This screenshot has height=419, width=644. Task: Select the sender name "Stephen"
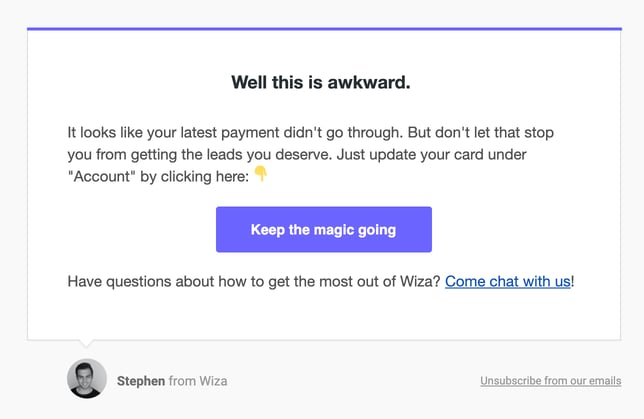[140, 381]
